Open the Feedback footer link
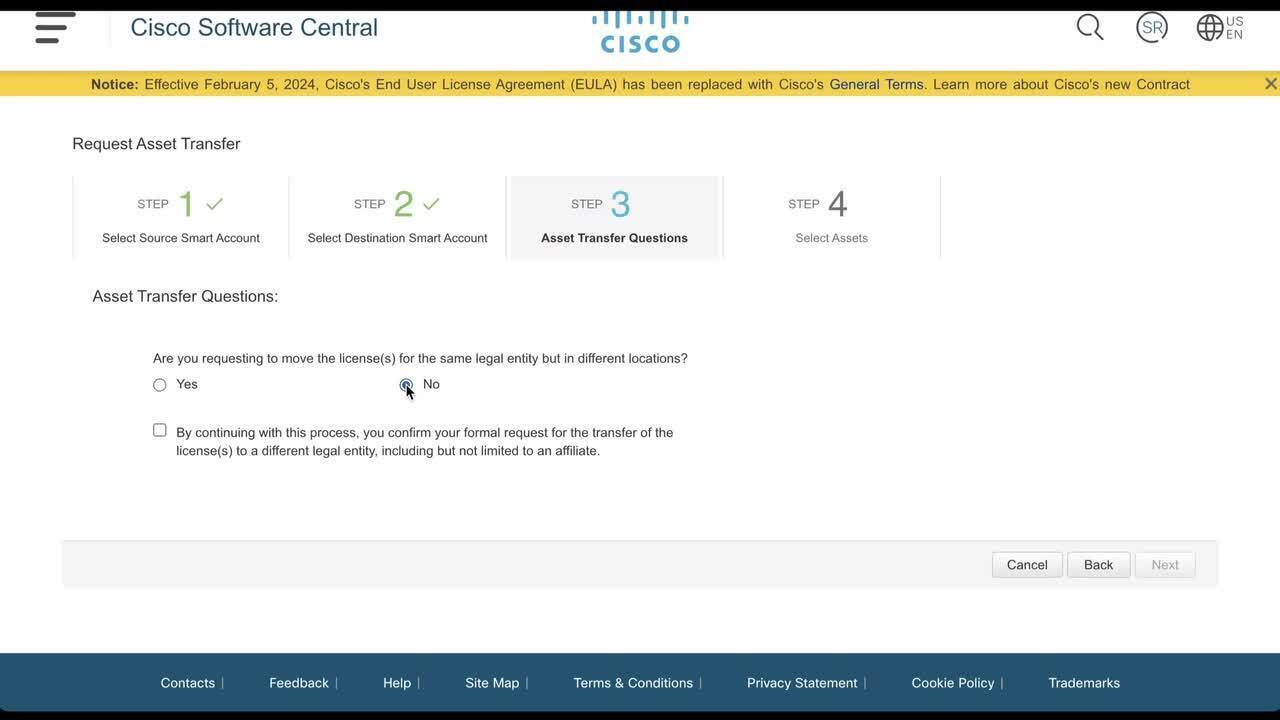 coord(299,683)
